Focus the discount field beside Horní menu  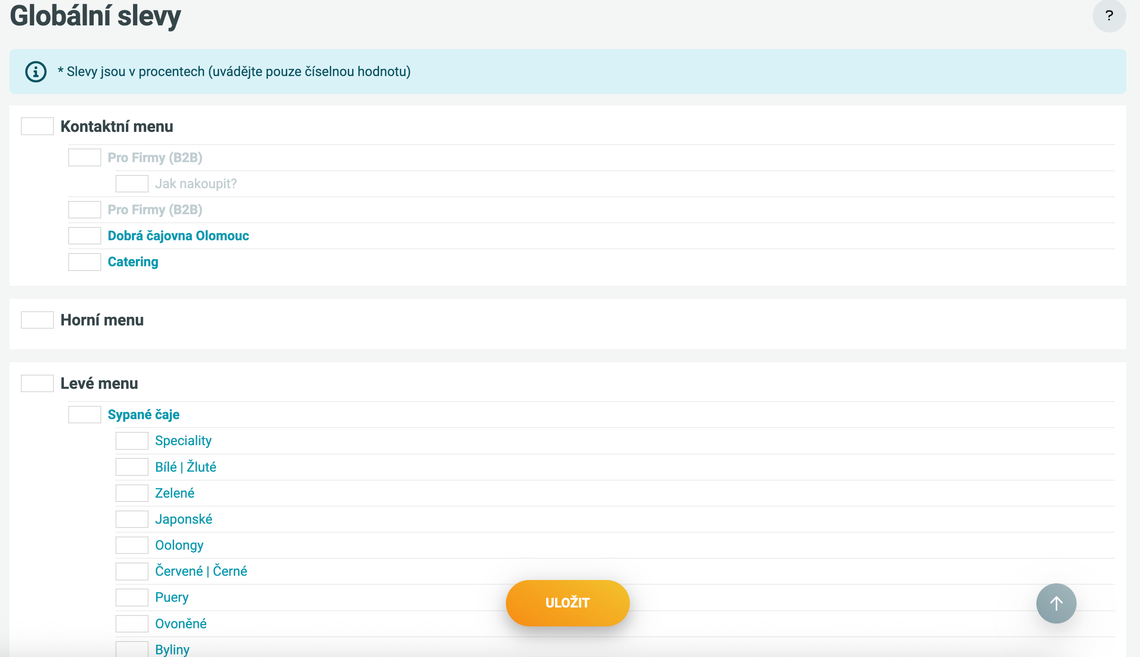point(38,320)
